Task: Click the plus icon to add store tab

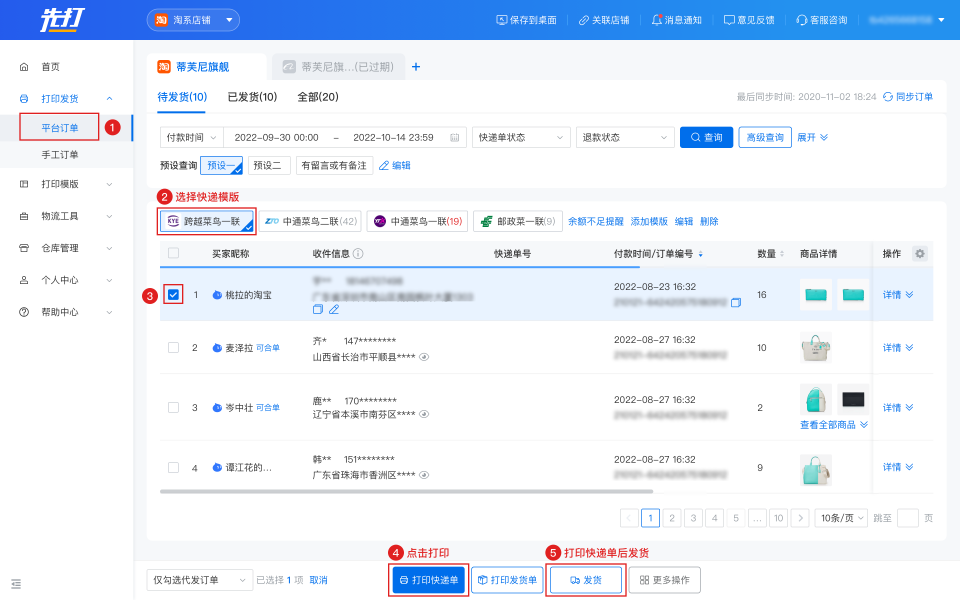Action: click(x=416, y=67)
